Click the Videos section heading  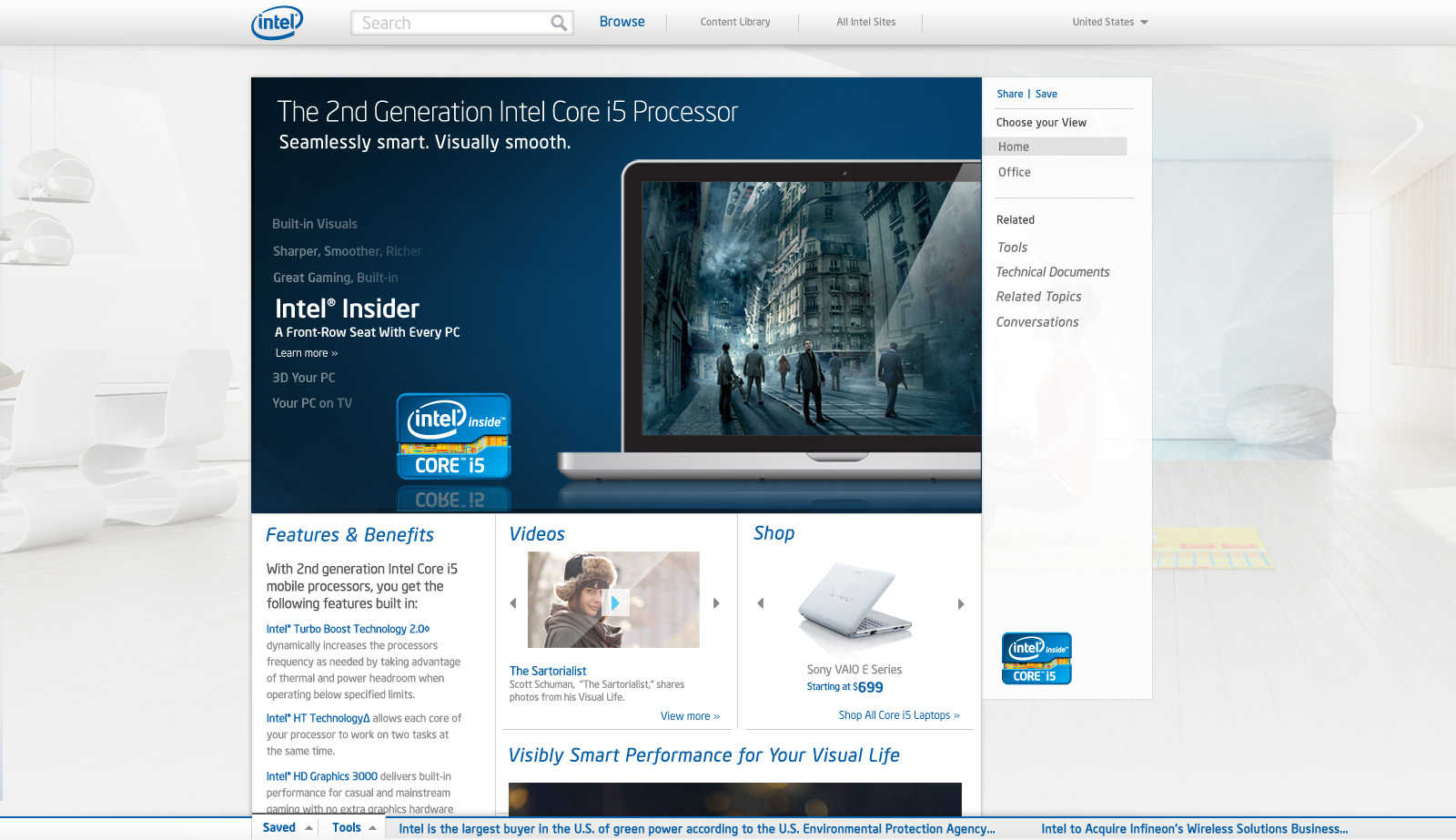[x=537, y=534]
